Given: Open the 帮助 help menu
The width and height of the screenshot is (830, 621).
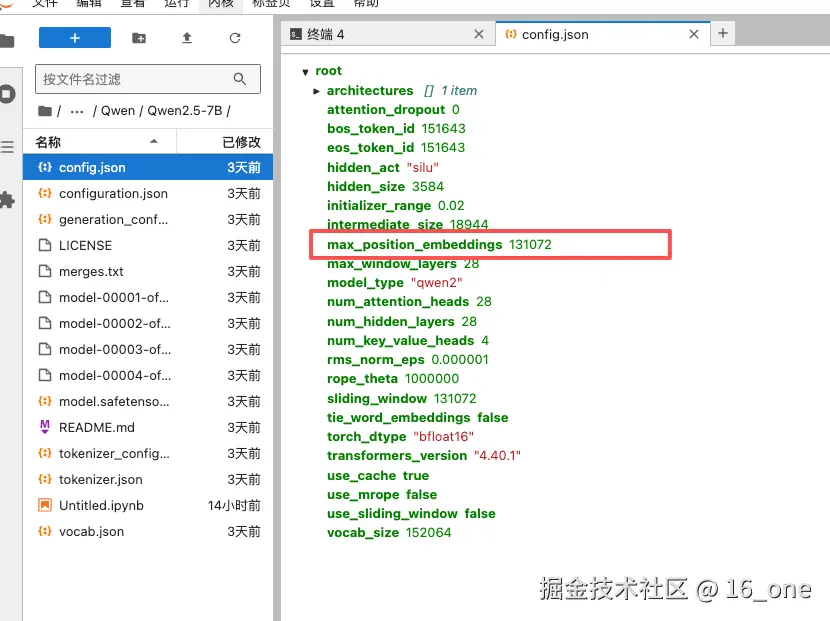Looking at the screenshot, I should (x=366, y=3).
